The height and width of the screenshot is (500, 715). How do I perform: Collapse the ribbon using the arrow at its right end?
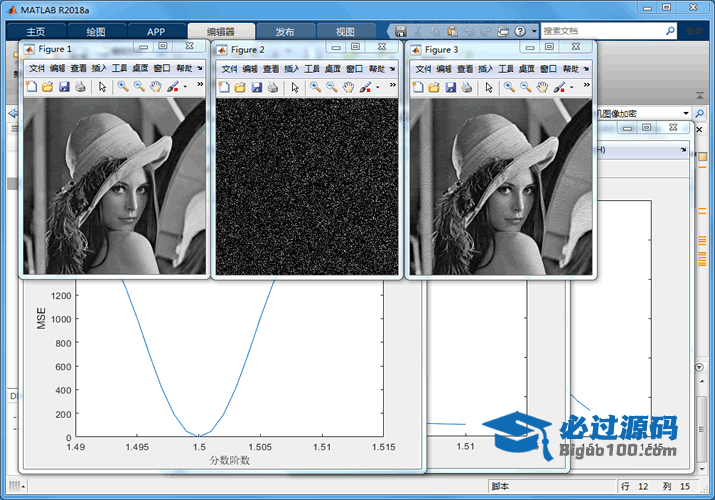coord(700,96)
